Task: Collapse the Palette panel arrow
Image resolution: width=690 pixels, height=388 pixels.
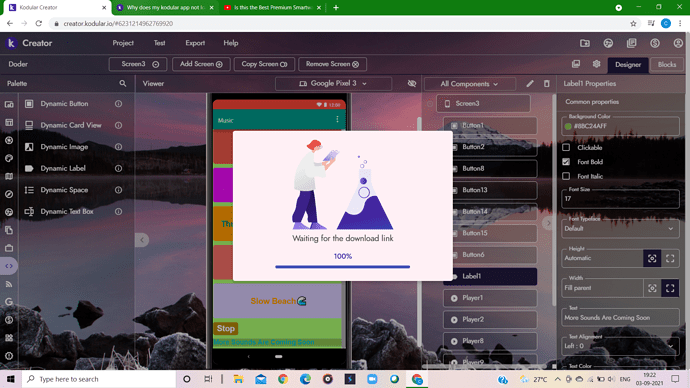Action: click(x=142, y=240)
